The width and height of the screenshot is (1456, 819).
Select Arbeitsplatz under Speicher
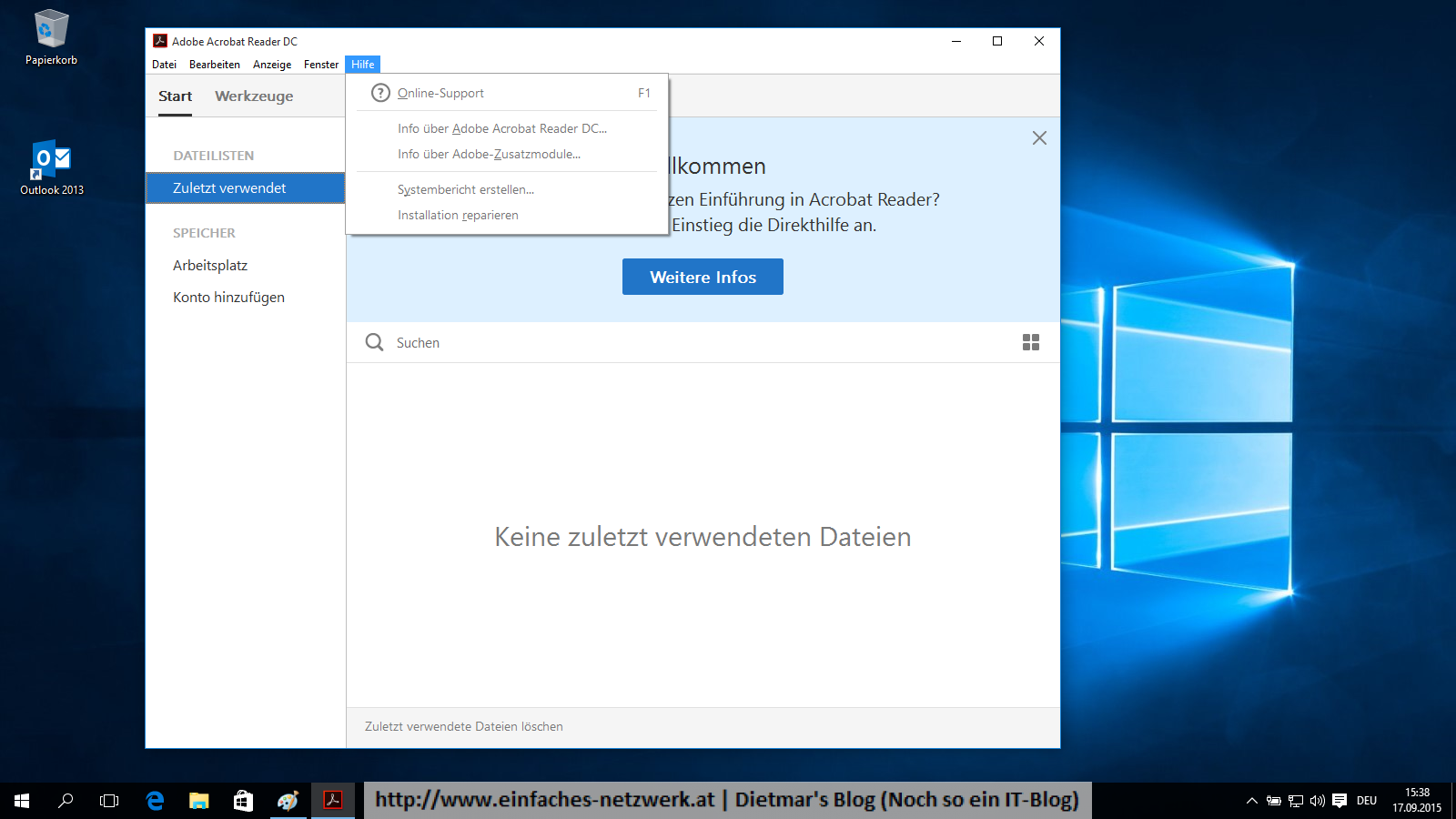coord(210,266)
